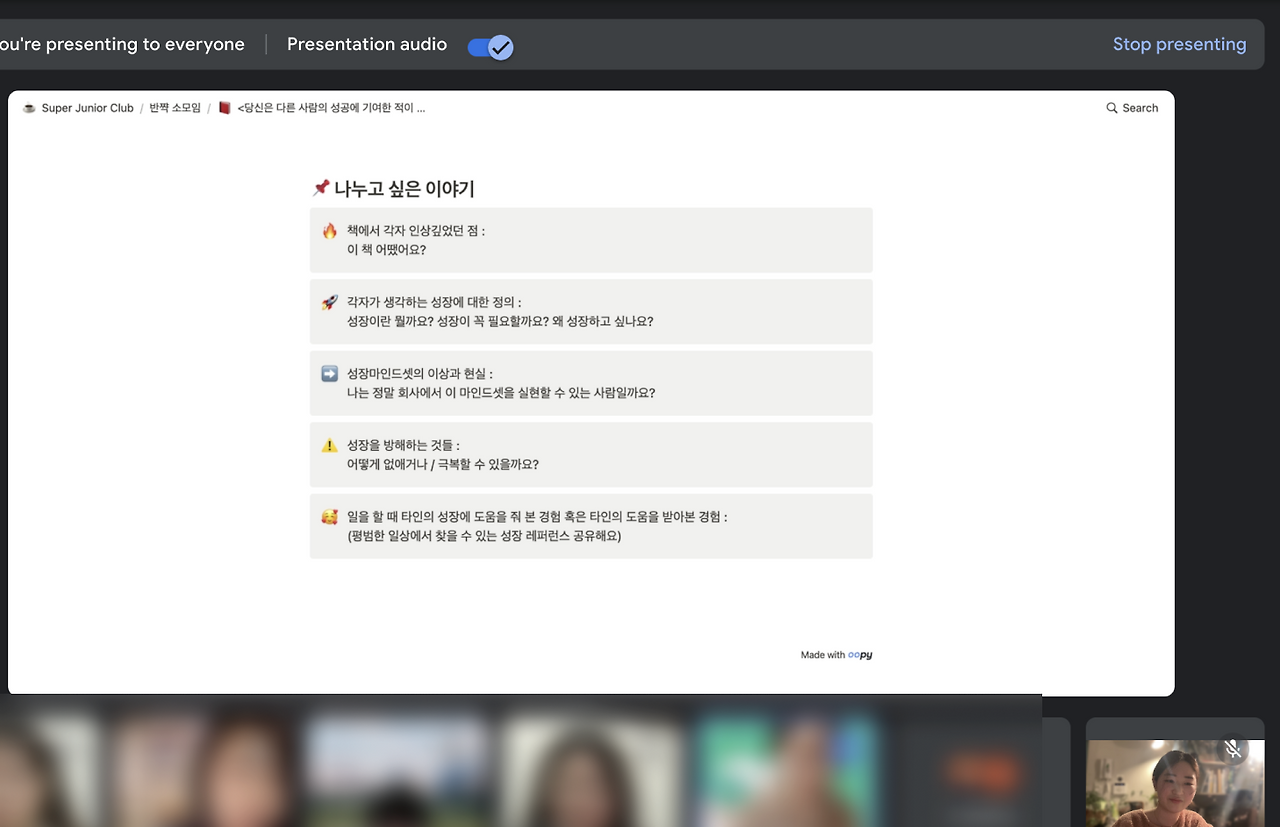Click the fire emoji in the first discussion block
The height and width of the screenshot is (827, 1280).
click(330, 230)
